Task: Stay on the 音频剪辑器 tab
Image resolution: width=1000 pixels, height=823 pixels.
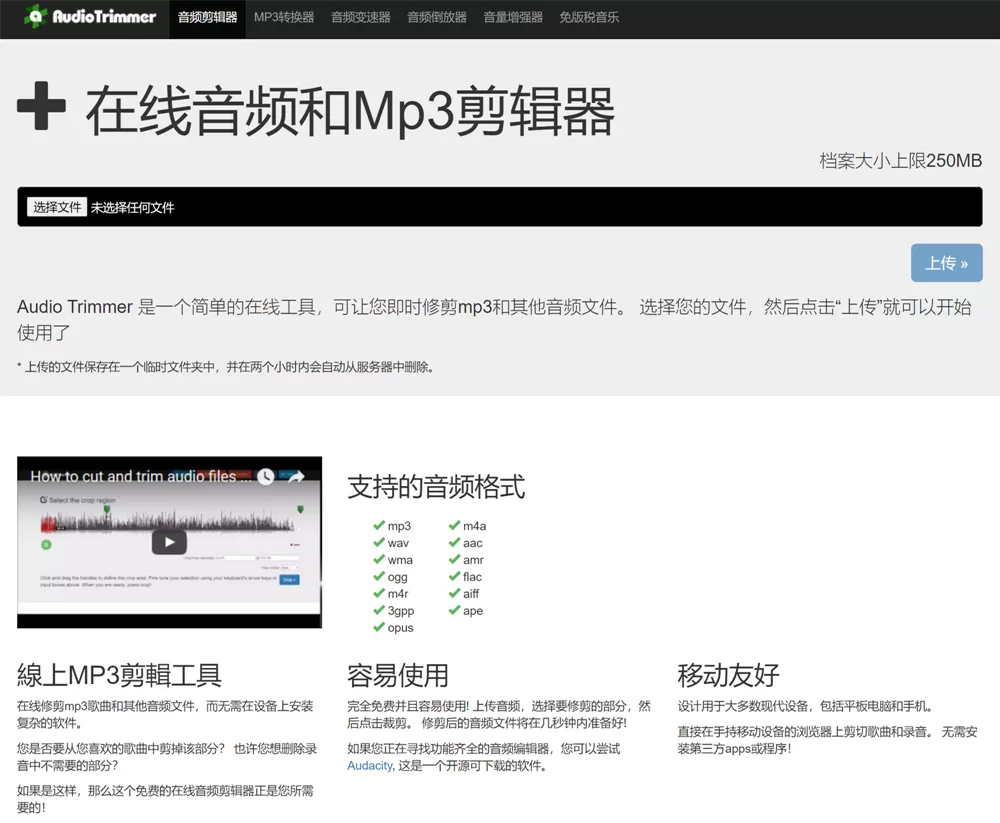Action: pyautogui.click(x=206, y=17)
